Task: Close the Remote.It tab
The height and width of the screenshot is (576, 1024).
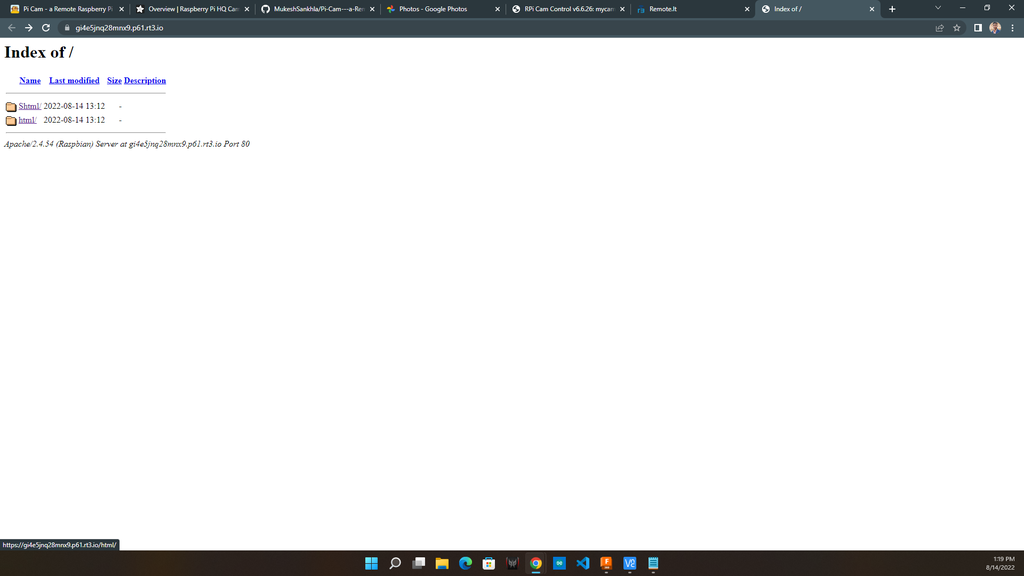Action: coord(747,9)
